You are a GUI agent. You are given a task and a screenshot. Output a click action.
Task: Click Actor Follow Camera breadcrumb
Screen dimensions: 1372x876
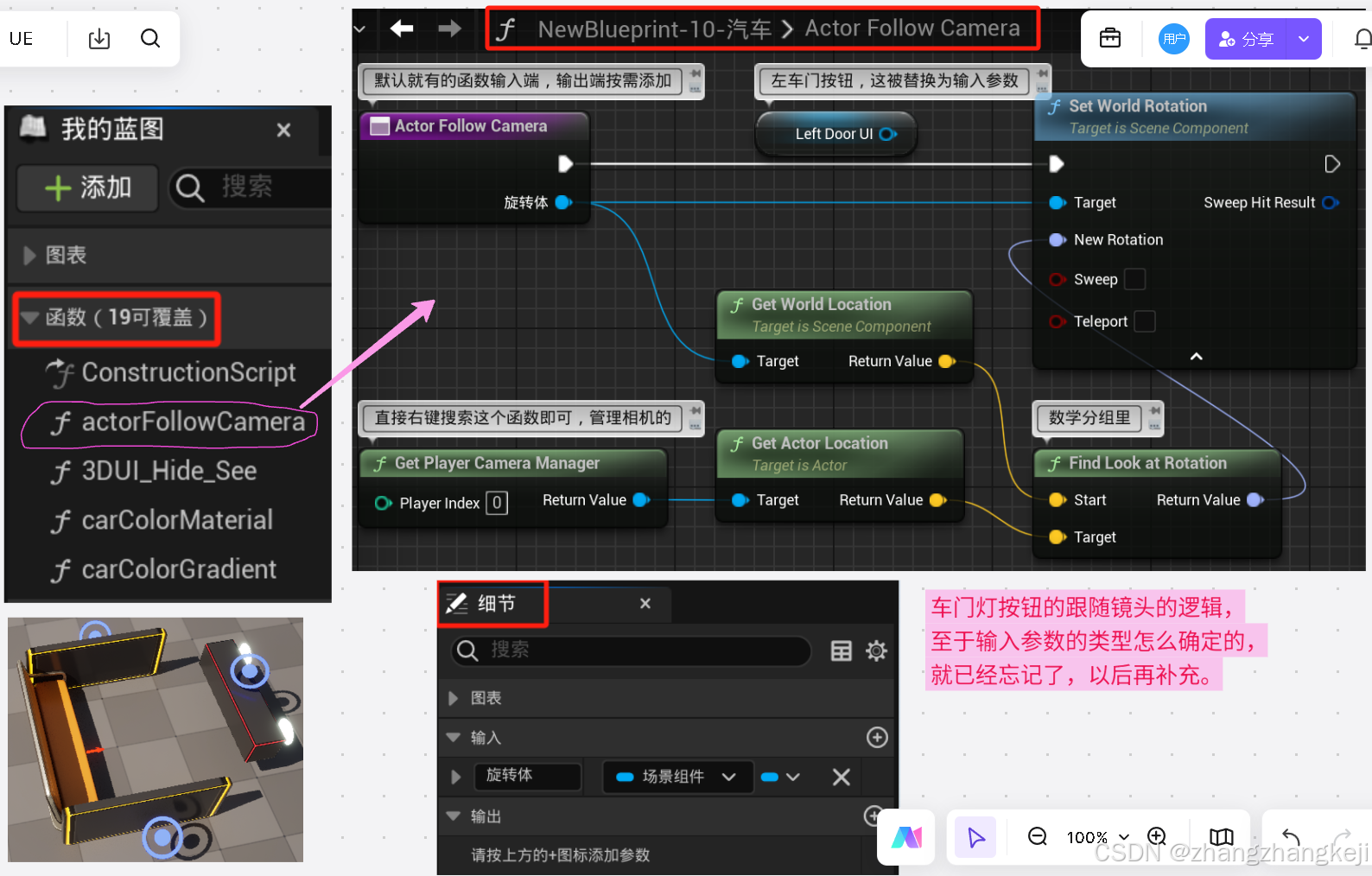(x=912, y=29)
